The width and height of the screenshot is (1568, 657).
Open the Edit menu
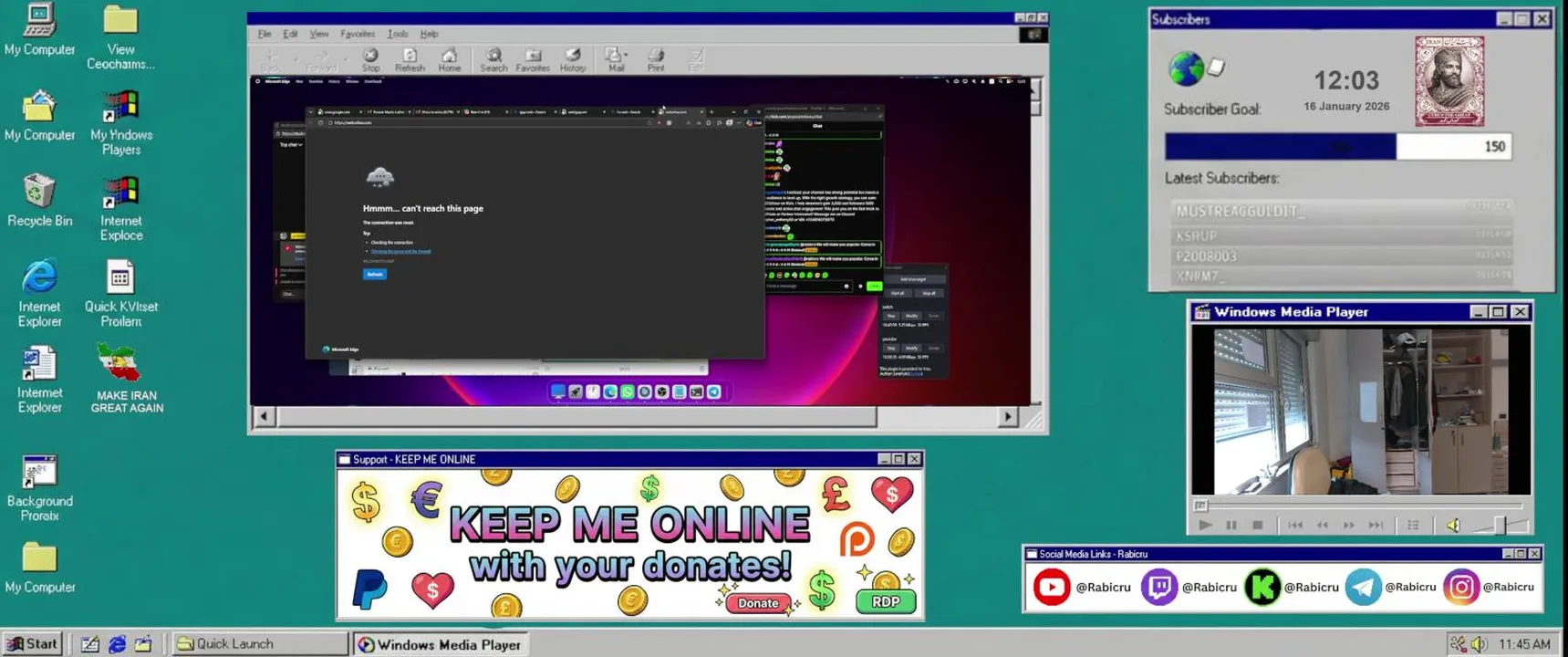[290, 34]
